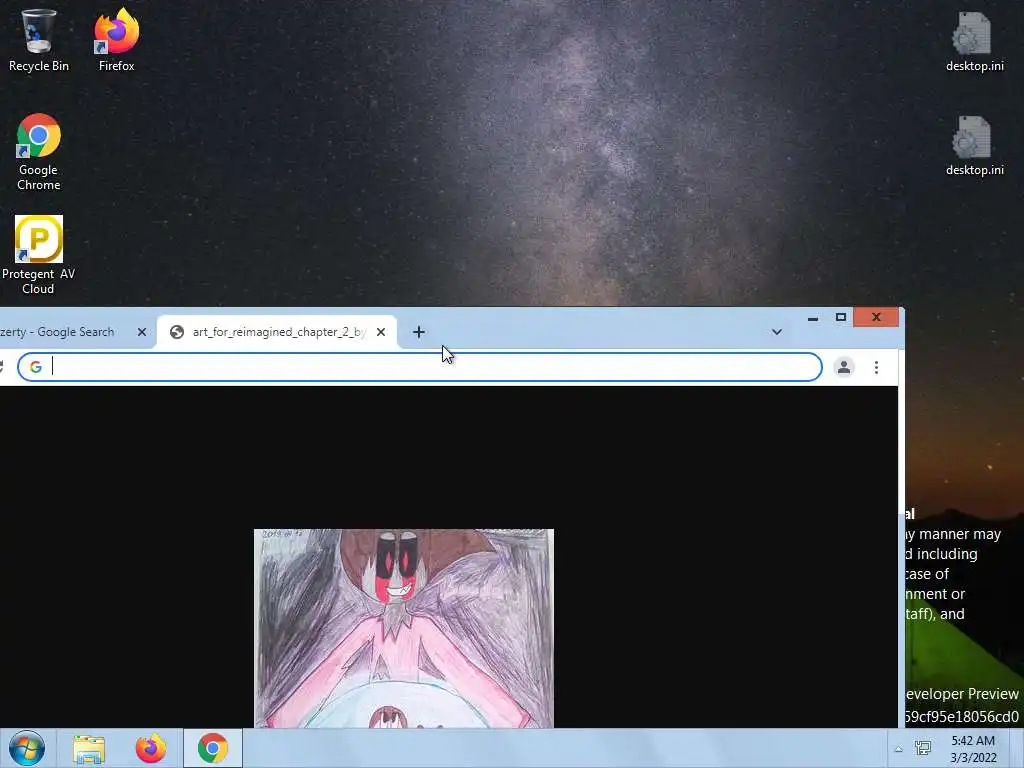Close the art_for_reimagined_chapter_2 tab
The image size is (1024, 768).
point(381,332)
